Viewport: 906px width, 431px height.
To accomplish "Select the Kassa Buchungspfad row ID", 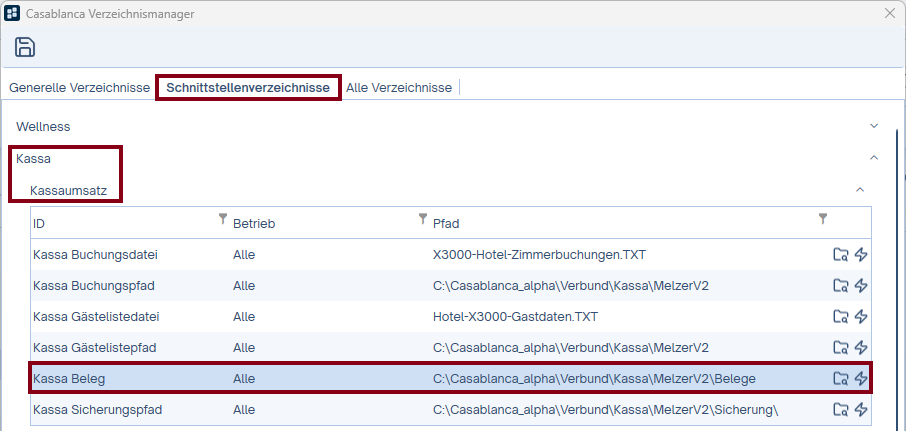I will (94, 285).
